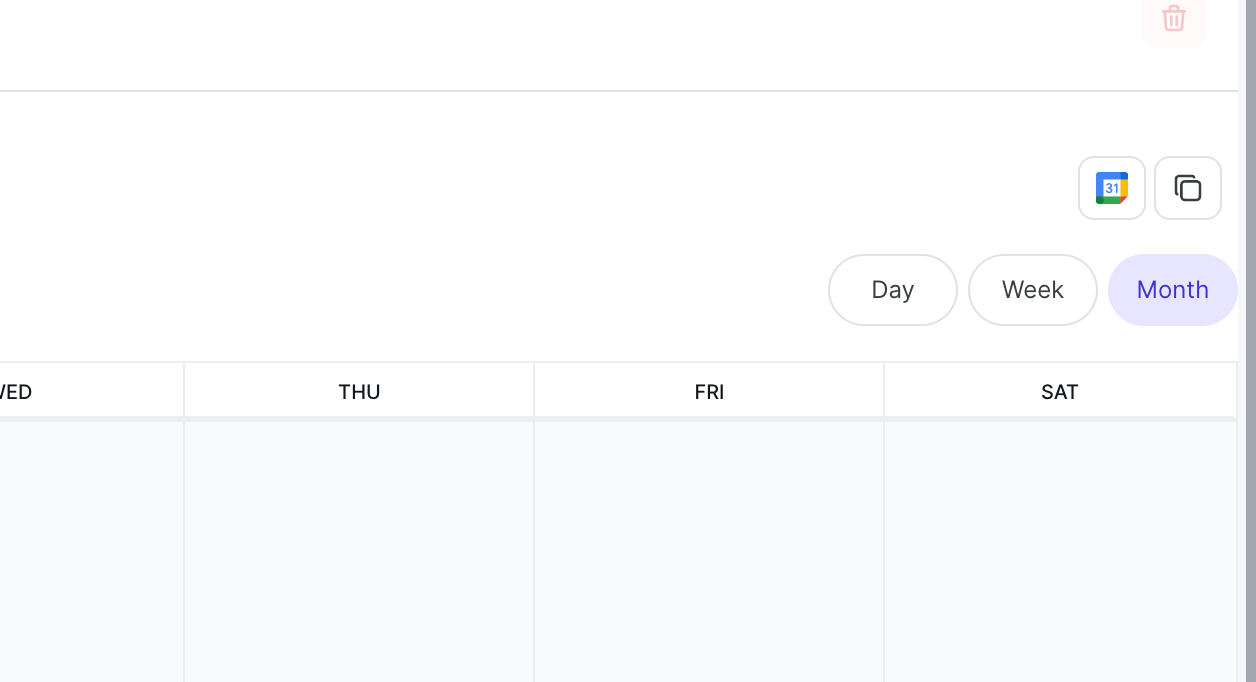Switch to the Day view

pyautogui.click(x=893, y=290)
